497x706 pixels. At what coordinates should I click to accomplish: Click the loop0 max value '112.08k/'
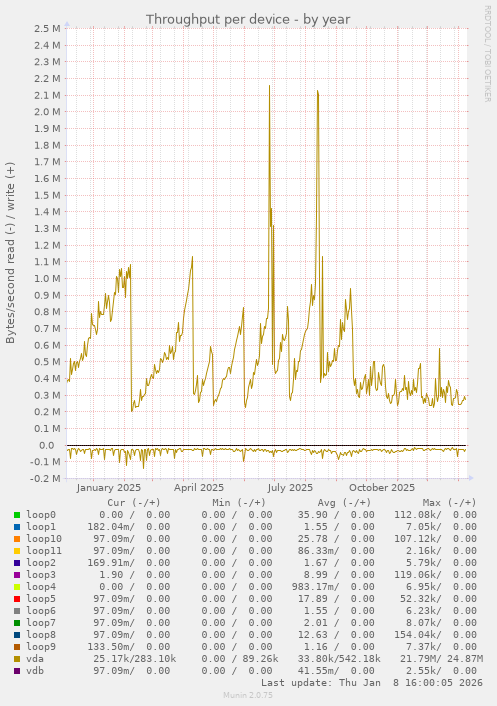click(x=418, y=515)
